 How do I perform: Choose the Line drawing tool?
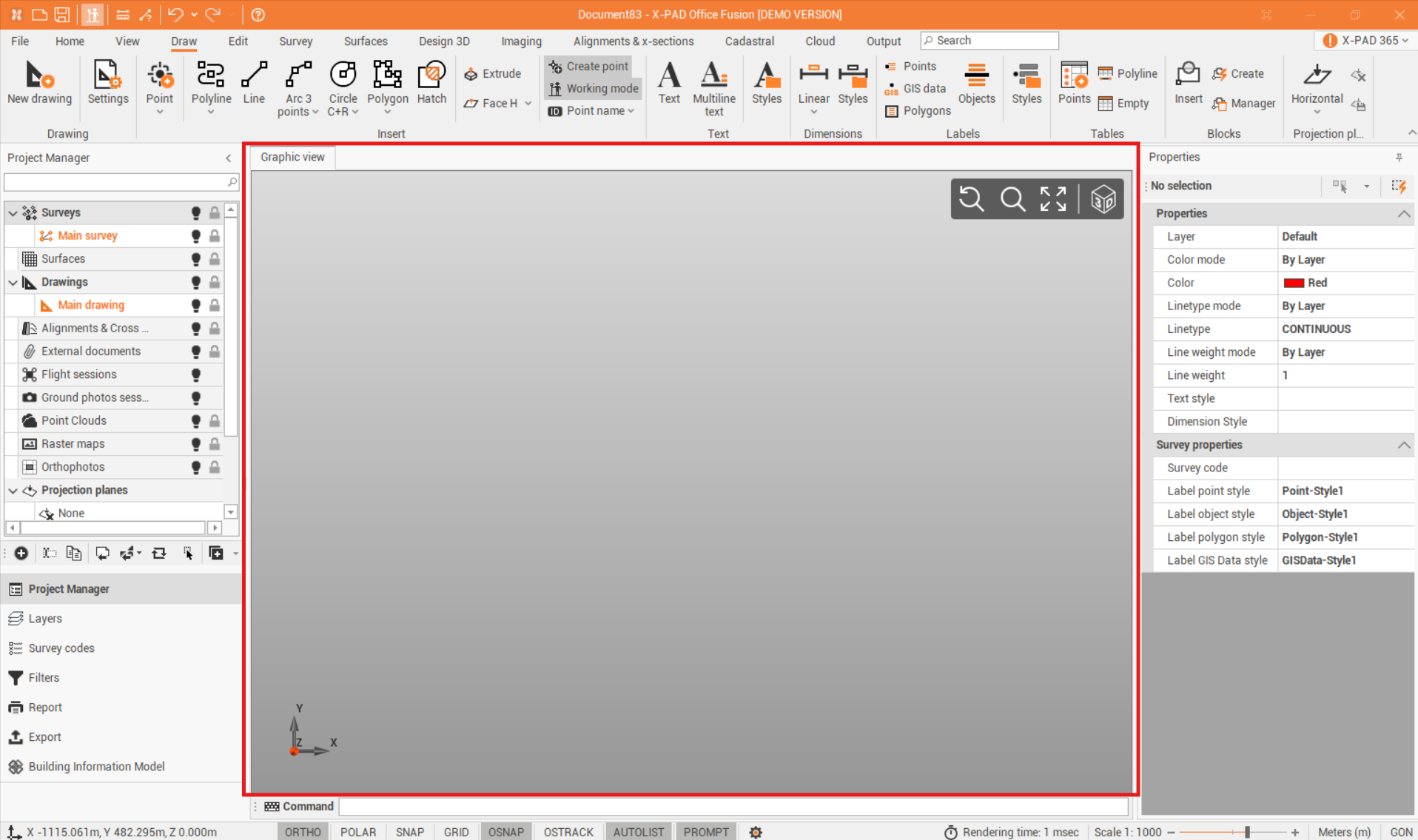[254, 83]
